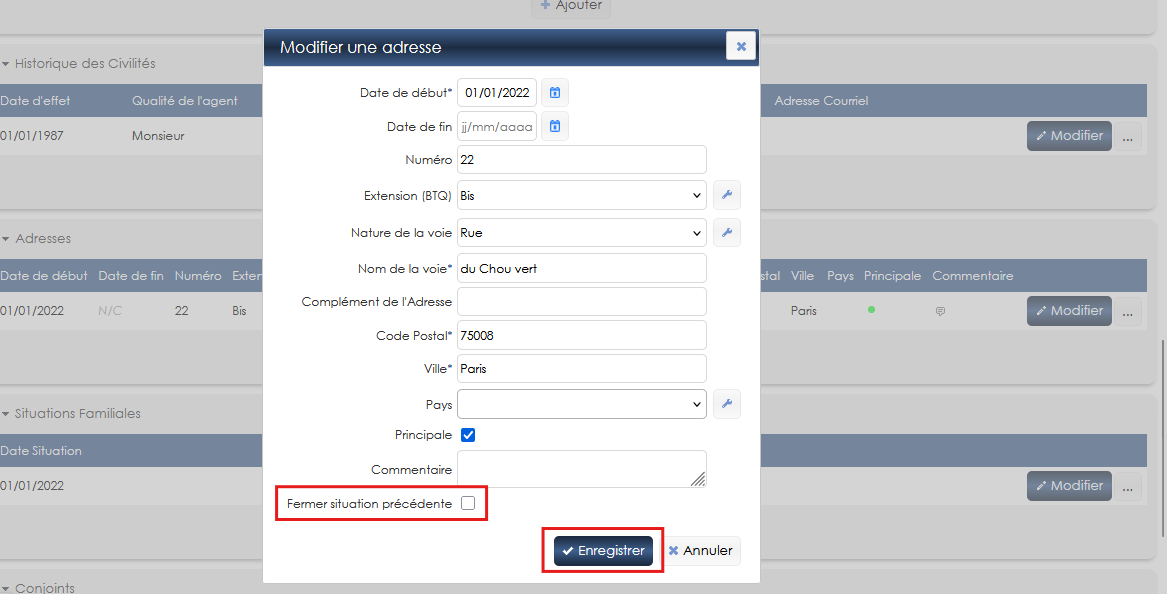Open calendar picker for Date de début
Viewport: 1174px width, 594px height.
point(555,93)
